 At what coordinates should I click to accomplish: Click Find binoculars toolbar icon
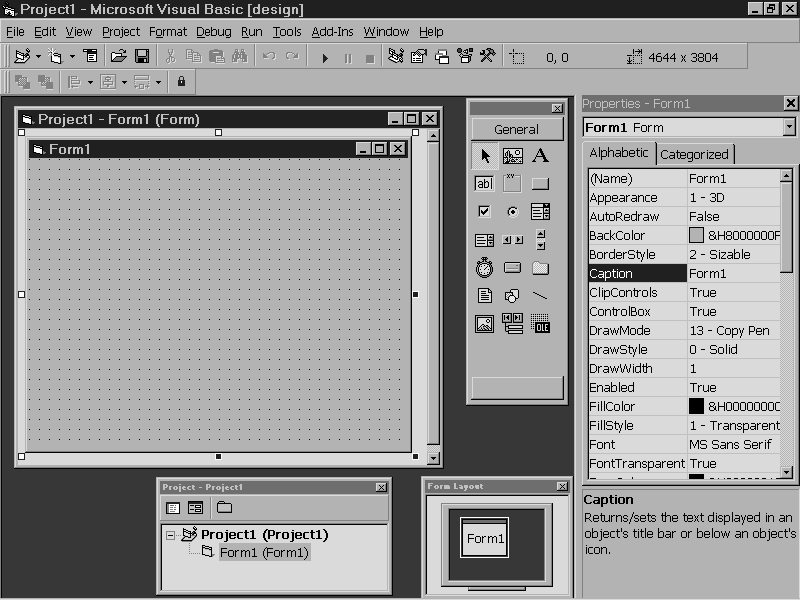click(x=239, y=56)
